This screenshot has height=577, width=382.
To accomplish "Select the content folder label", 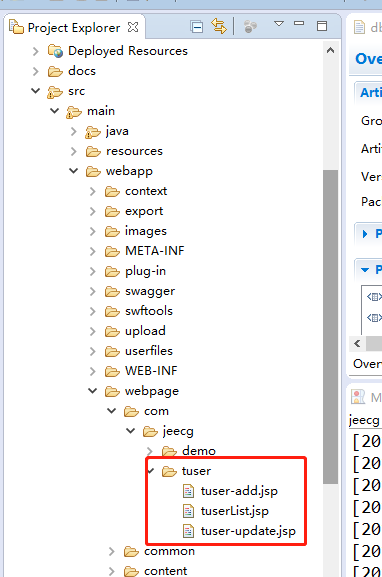I will pos(166,571).
